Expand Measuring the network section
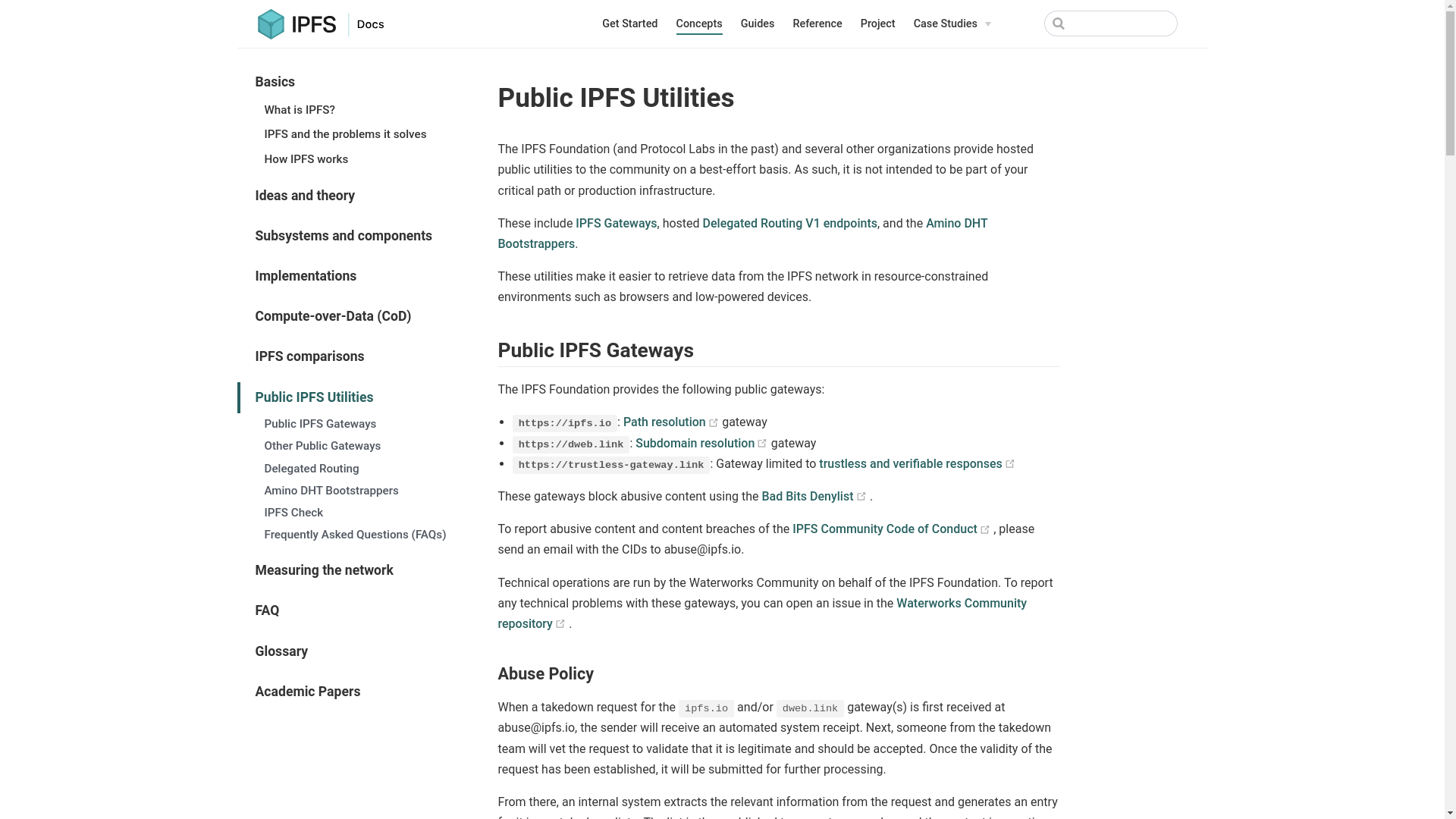 tap(323, 570)
